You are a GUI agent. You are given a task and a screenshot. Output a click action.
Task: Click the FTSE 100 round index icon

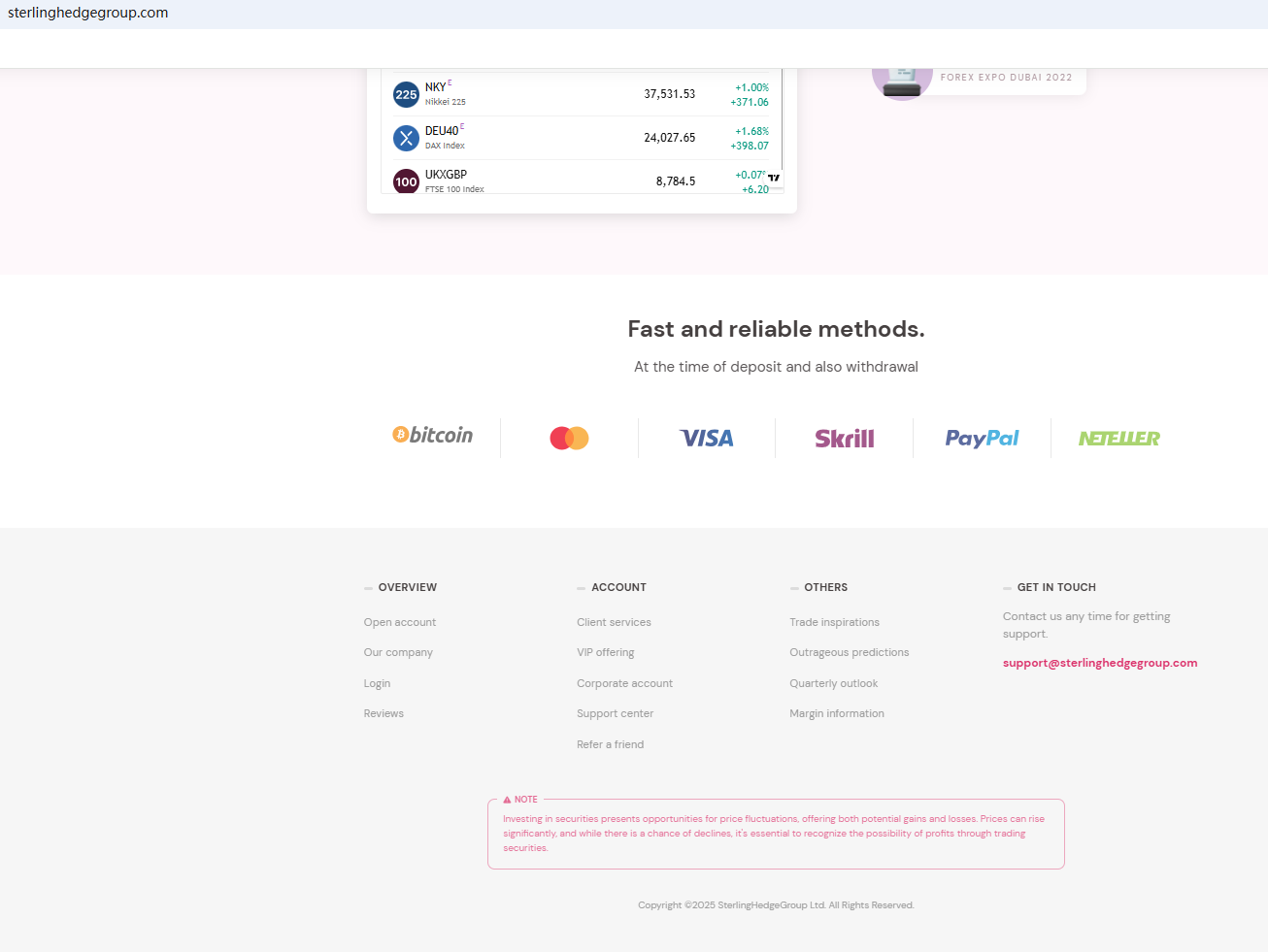coord(406,181)
